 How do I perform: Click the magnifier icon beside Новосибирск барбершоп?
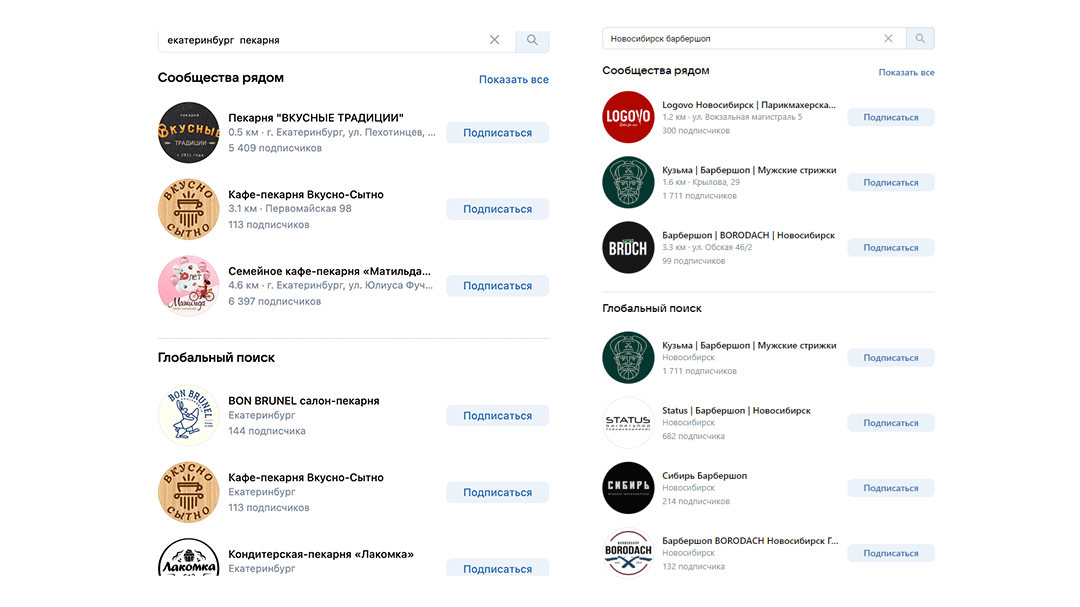click(x=920, y=39)
